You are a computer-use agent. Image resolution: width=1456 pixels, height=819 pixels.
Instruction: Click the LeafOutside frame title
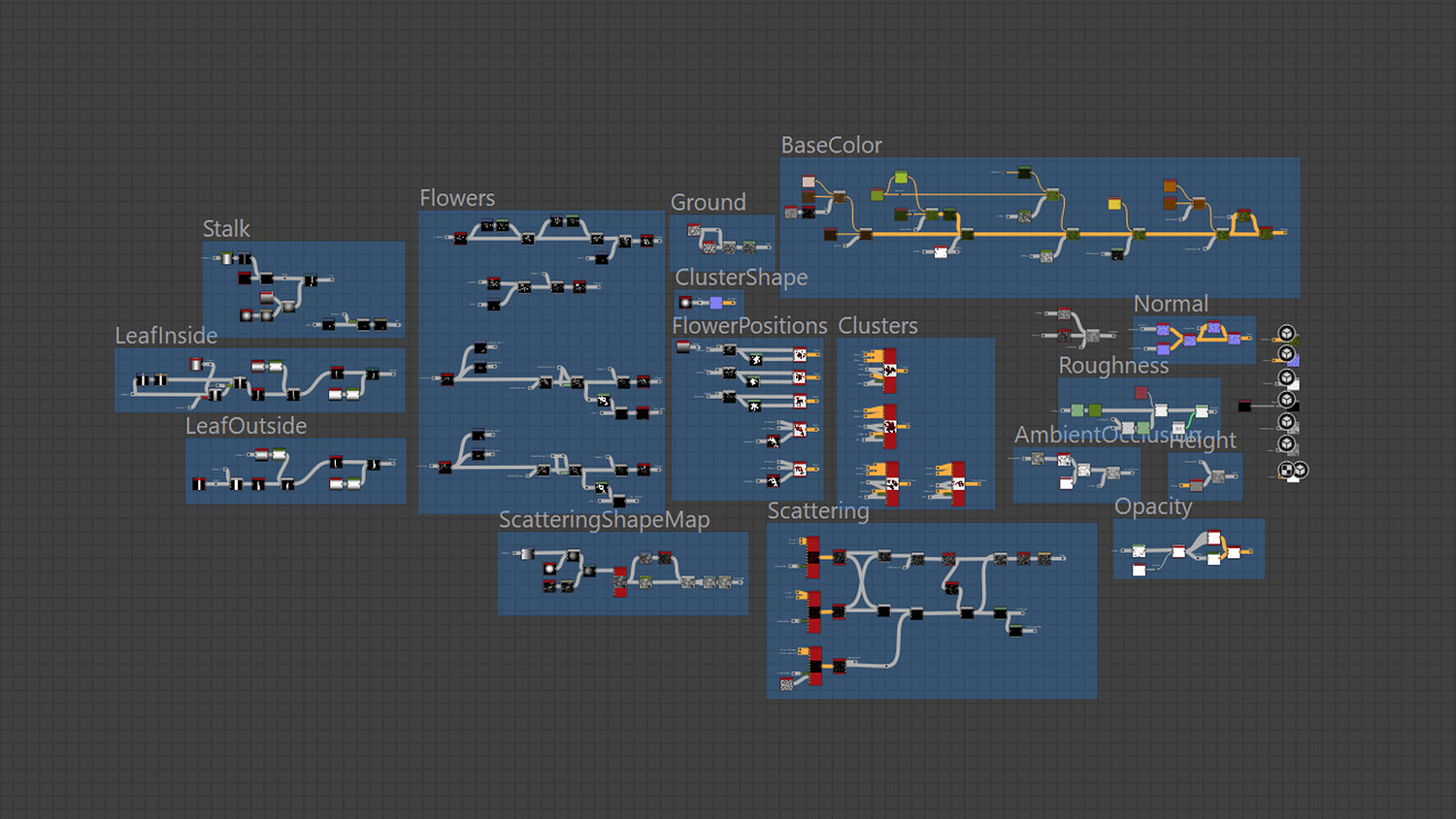click(246, 426)
